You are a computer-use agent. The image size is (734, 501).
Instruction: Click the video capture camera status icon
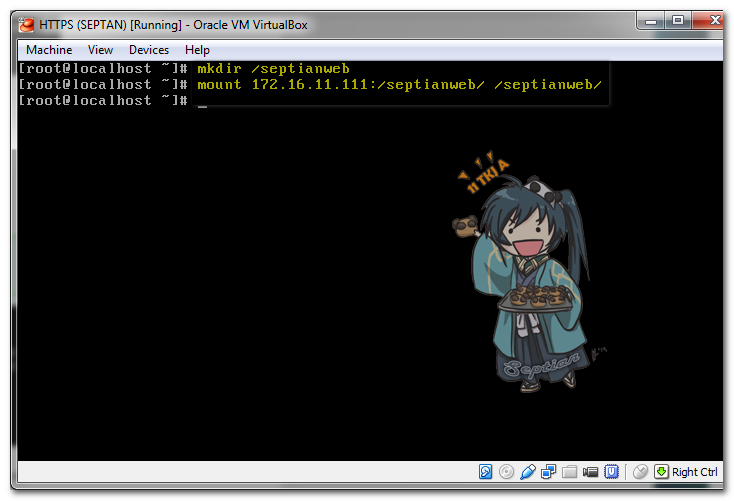click(590, 472)
